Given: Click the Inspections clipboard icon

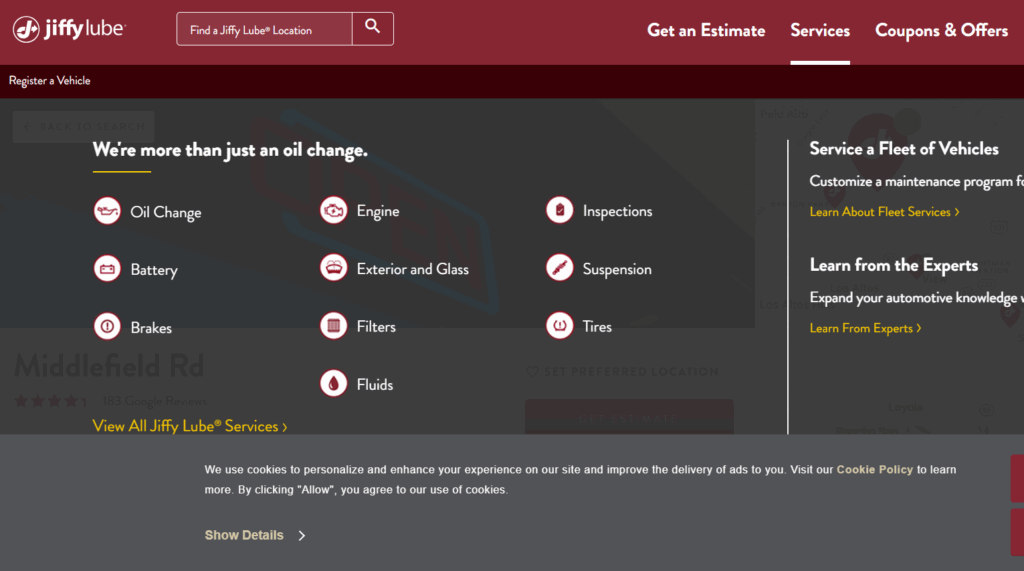Looking at the screenshot, I should (x=560, y=210).
